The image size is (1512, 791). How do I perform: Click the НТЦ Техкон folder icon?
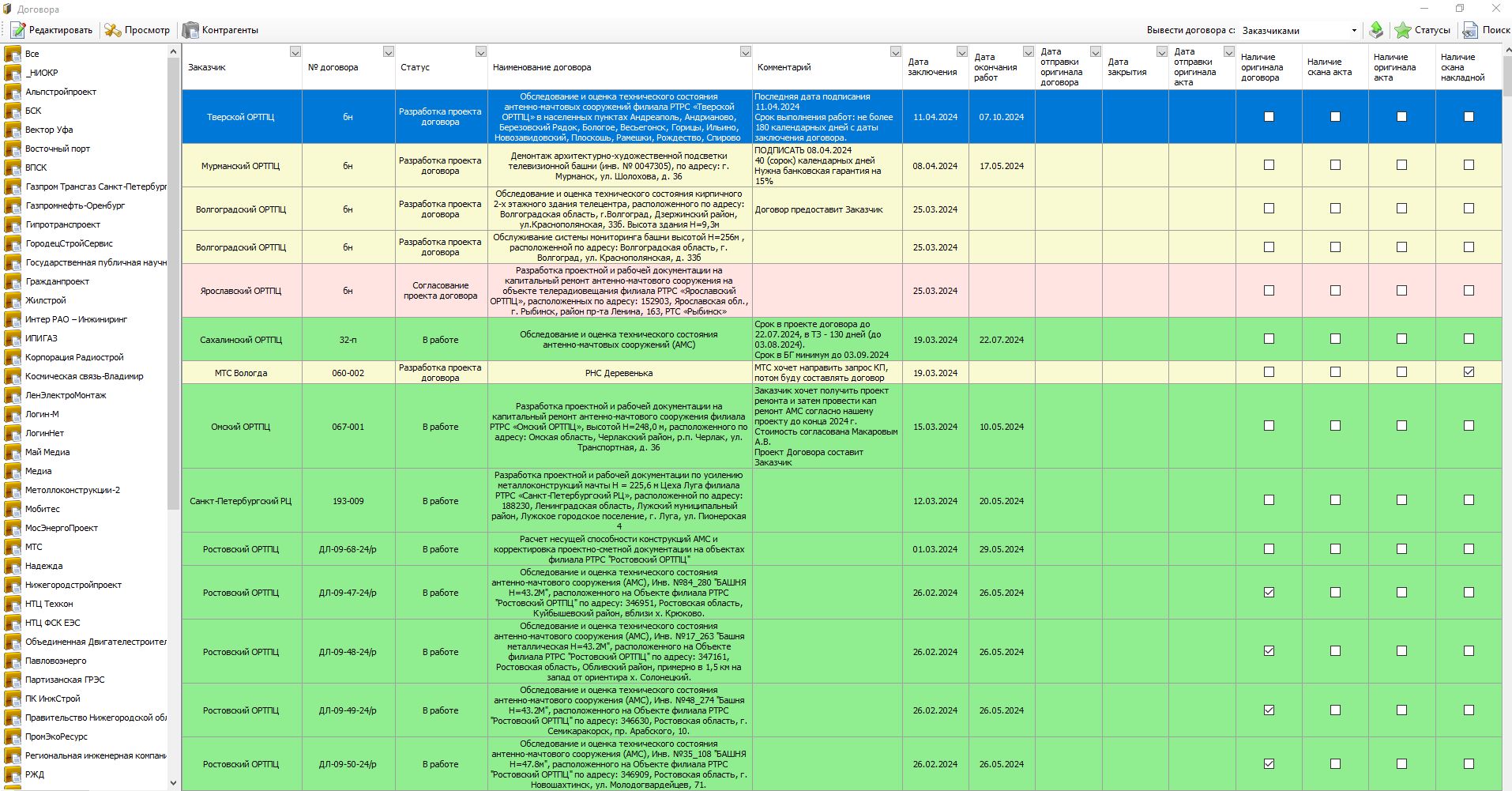coord(13,604)
